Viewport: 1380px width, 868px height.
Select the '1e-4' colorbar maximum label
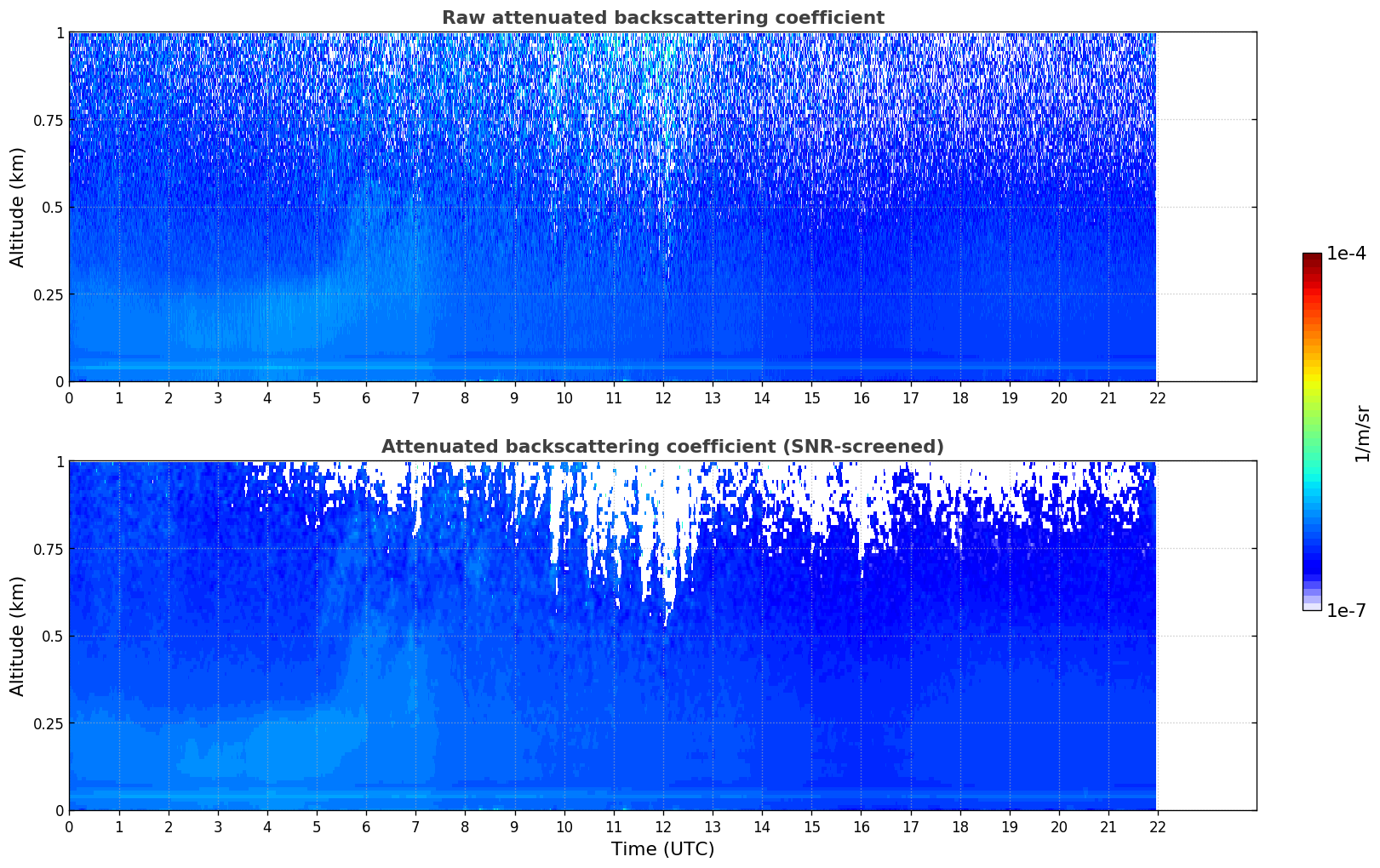pyautogui.click(x=1346, y=254)
